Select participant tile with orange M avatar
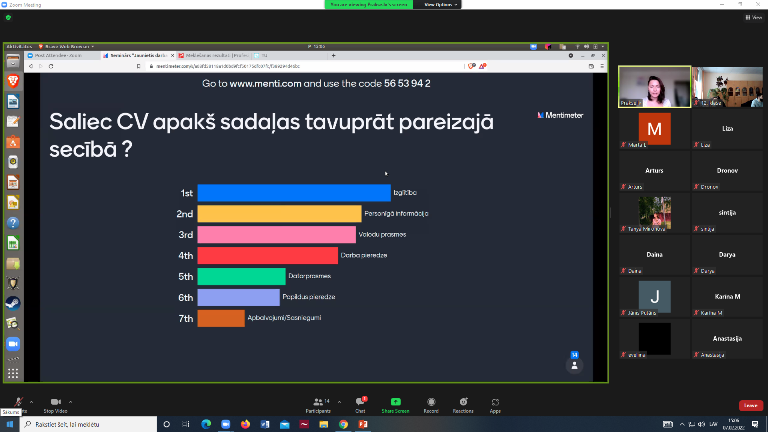768x432 pixels. 654,129
